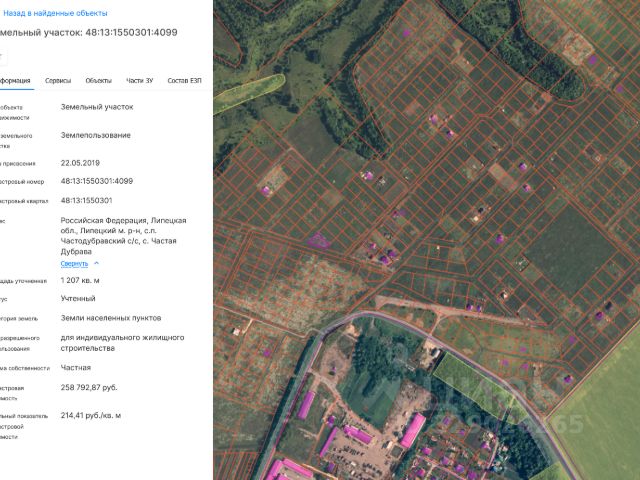Go back to found objects link
The width and height of the screenshot is (640, 480).
coord(55,13)
